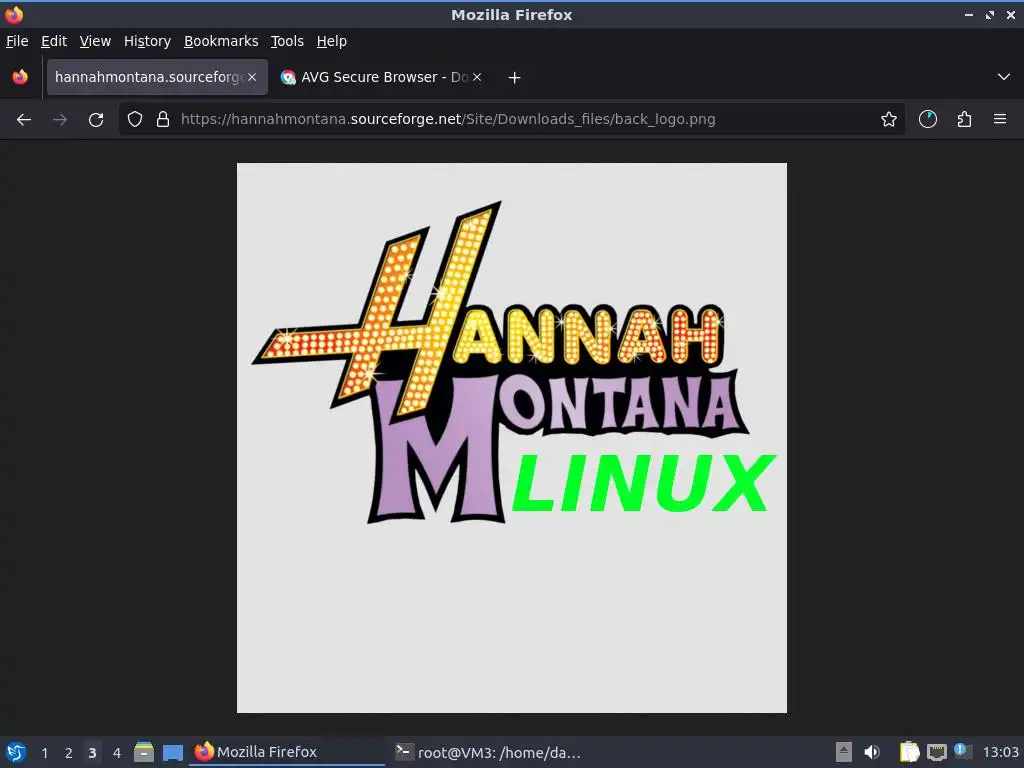Reload the current page
1024x768 pixels.
click(x=96, y=120)
